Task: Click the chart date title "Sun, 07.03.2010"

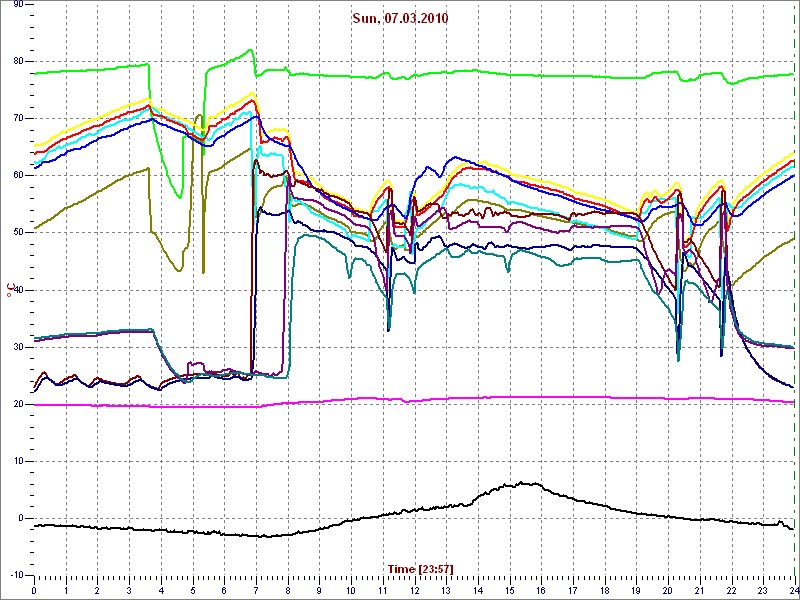Action: [x=400, y=19]
